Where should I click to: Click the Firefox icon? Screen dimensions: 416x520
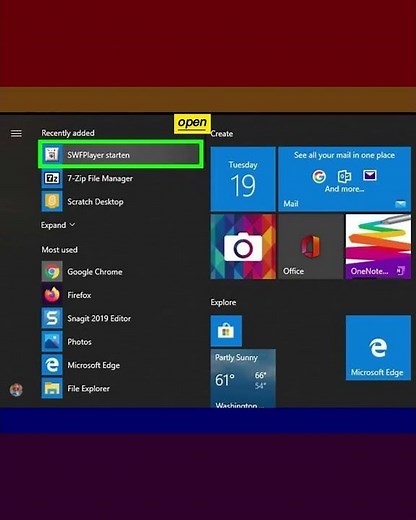pyautogui.click(x=52, y=295)
